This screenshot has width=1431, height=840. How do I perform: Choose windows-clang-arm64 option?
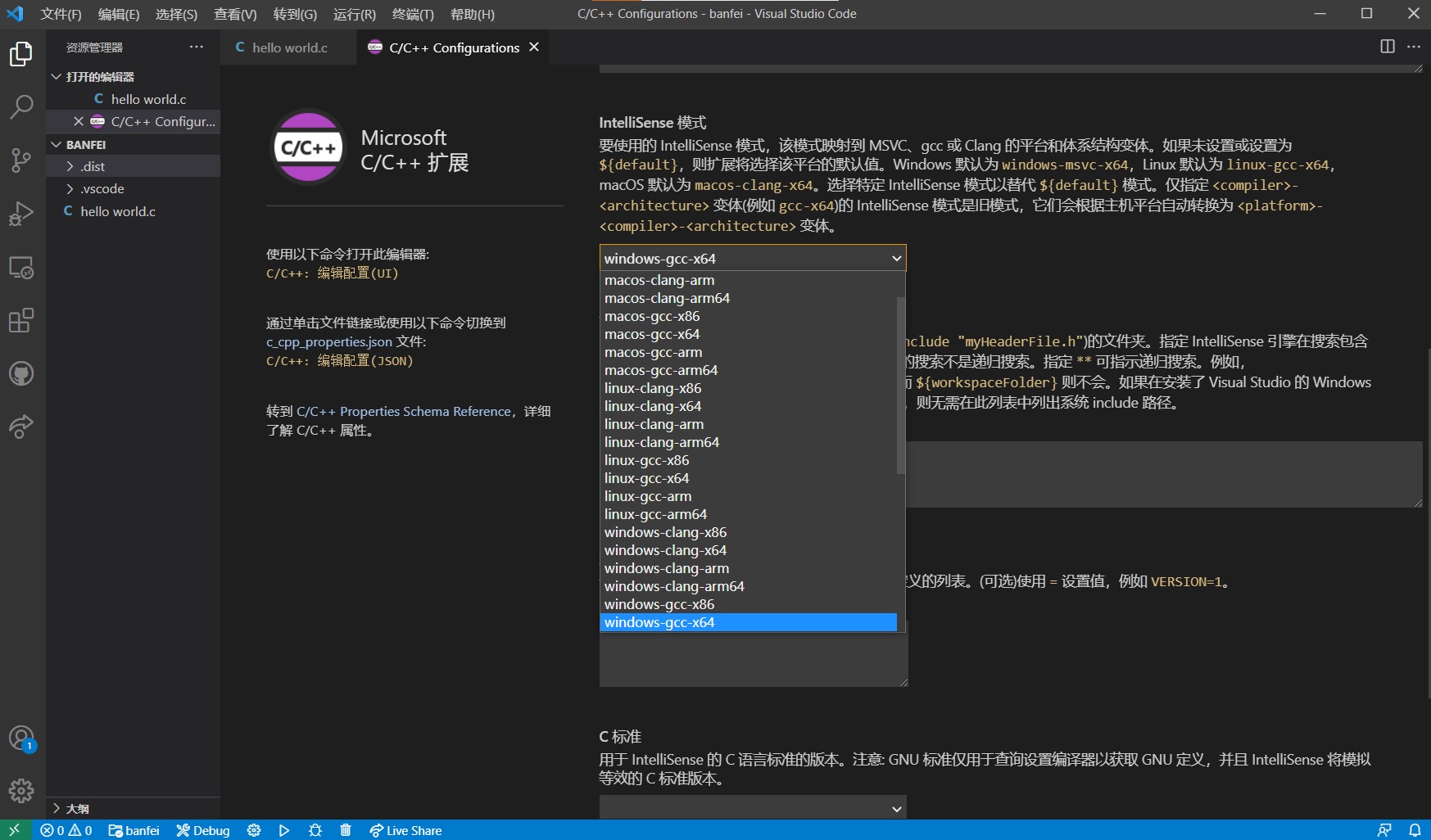tap(749, 586)
